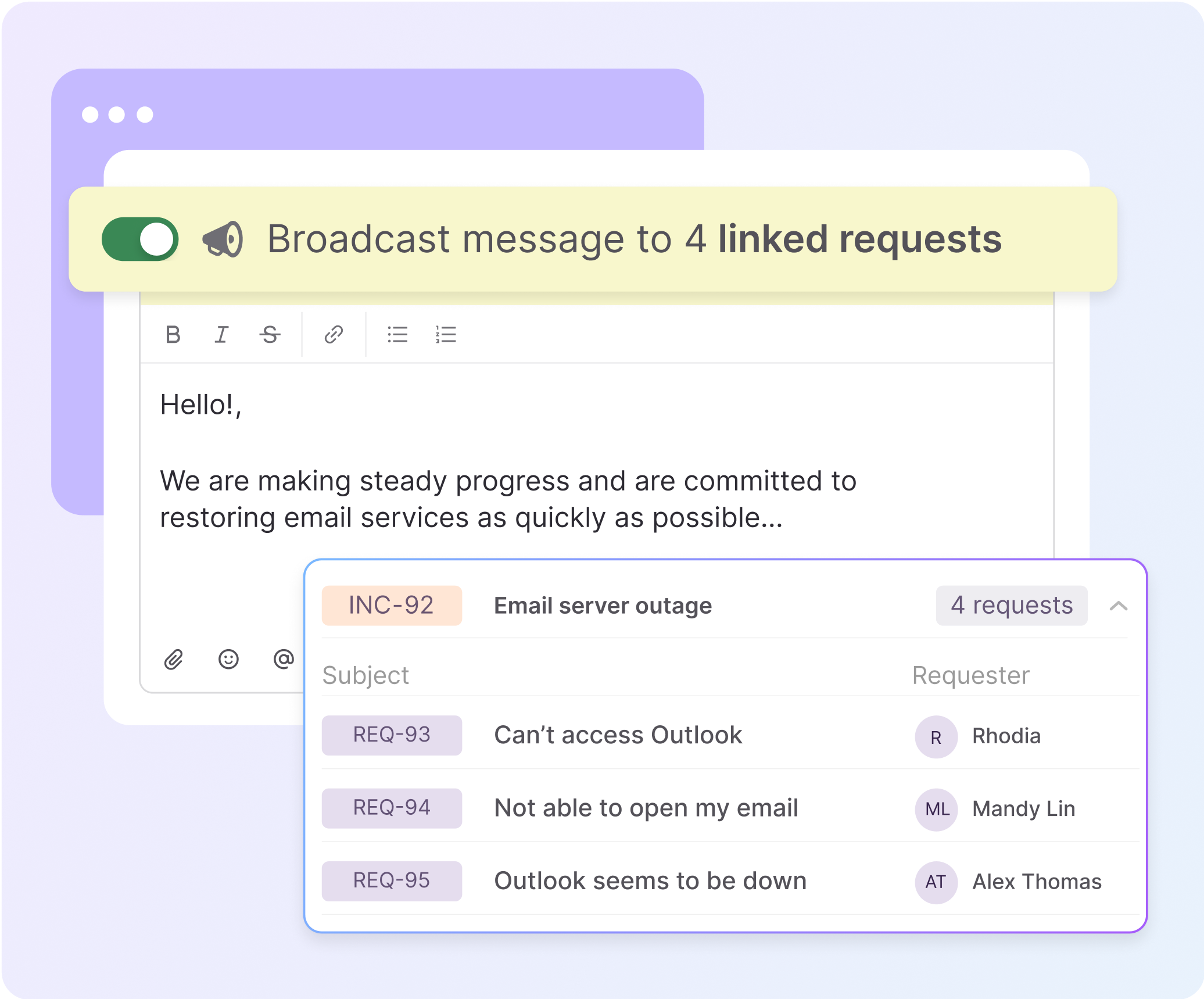This screenshot has height=999, width=1204.
Task: Open request REQ-94
Action: (392, 808)
